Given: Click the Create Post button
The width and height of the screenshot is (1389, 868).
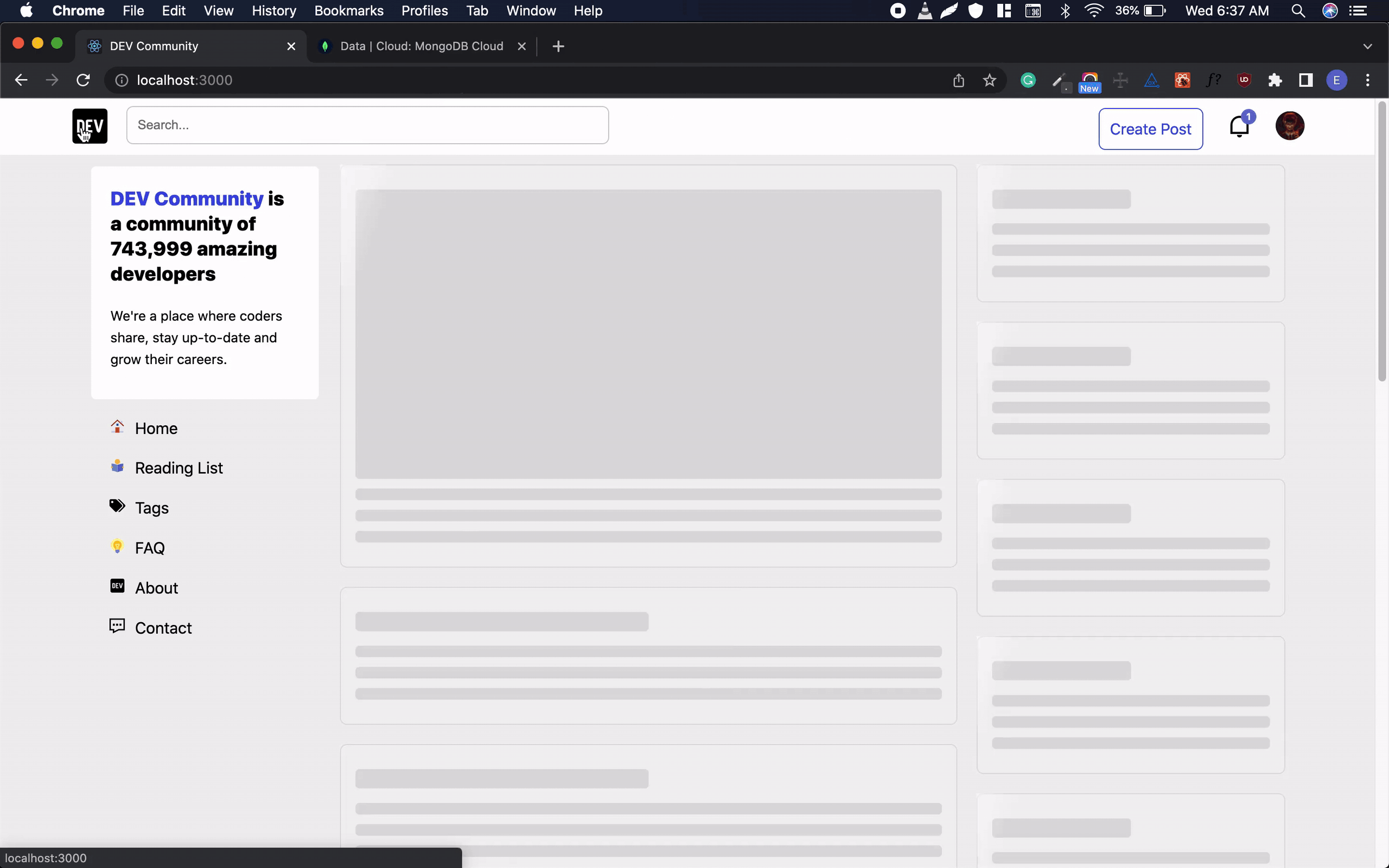Looking at the screenshot, I should pos(1150,129).
